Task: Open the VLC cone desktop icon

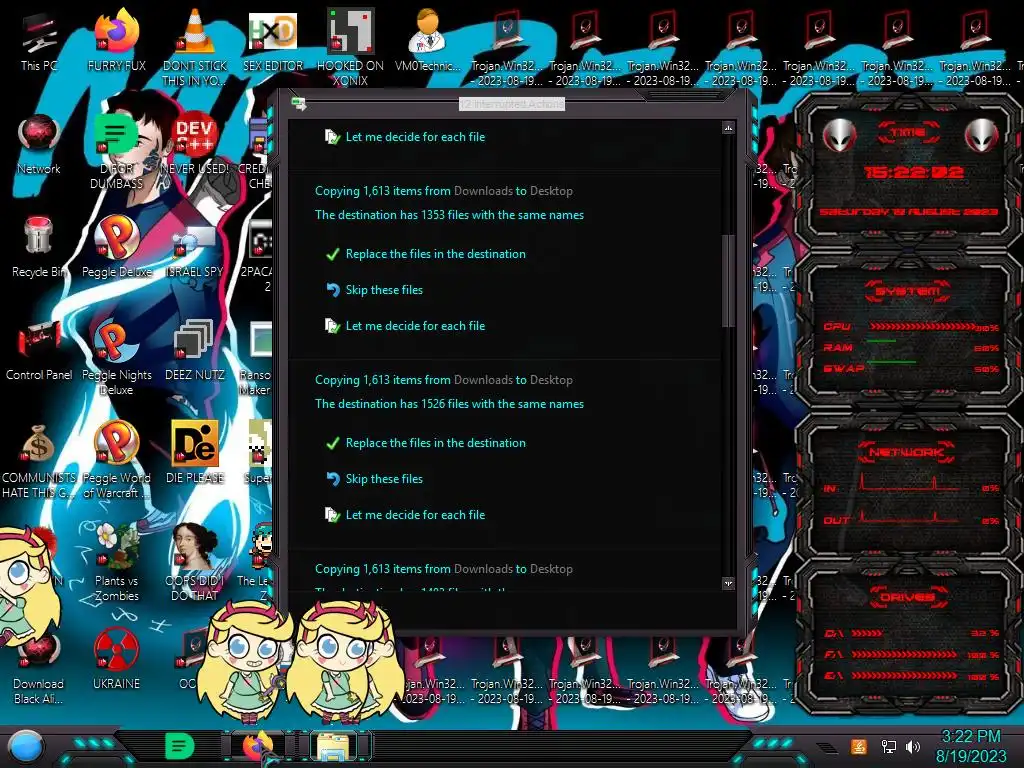Action: click(195, 49)
